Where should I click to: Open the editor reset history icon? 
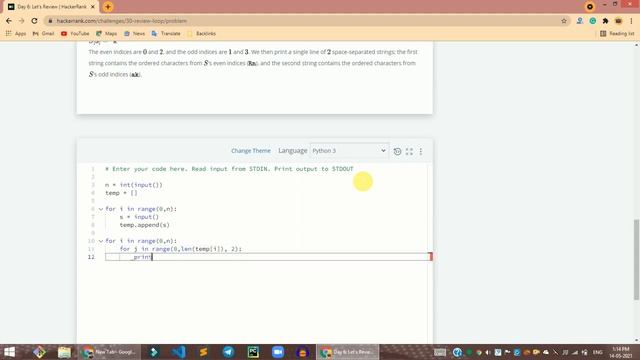(x=397, y=151)
